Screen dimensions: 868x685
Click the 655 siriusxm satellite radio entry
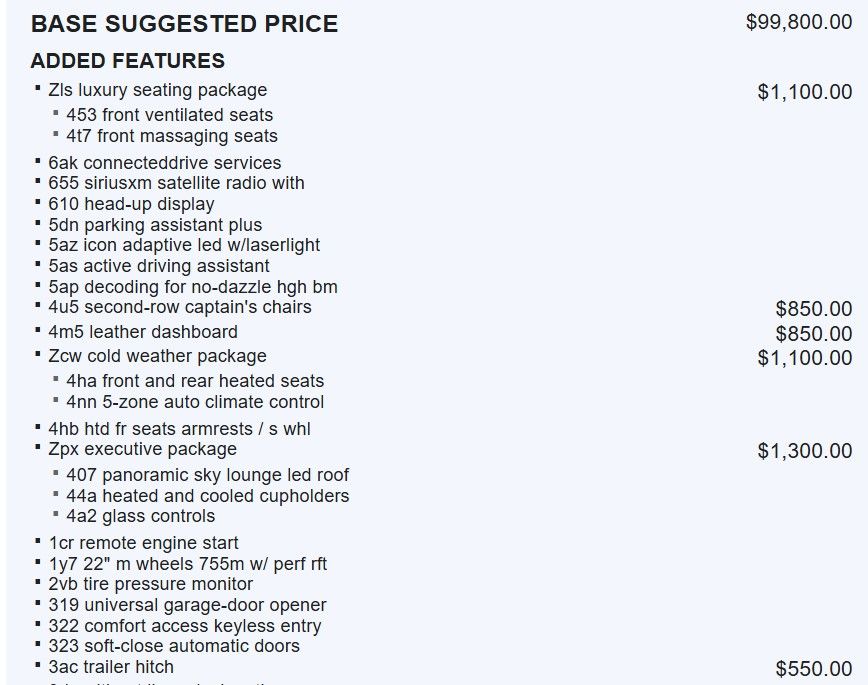click(176, 183)
